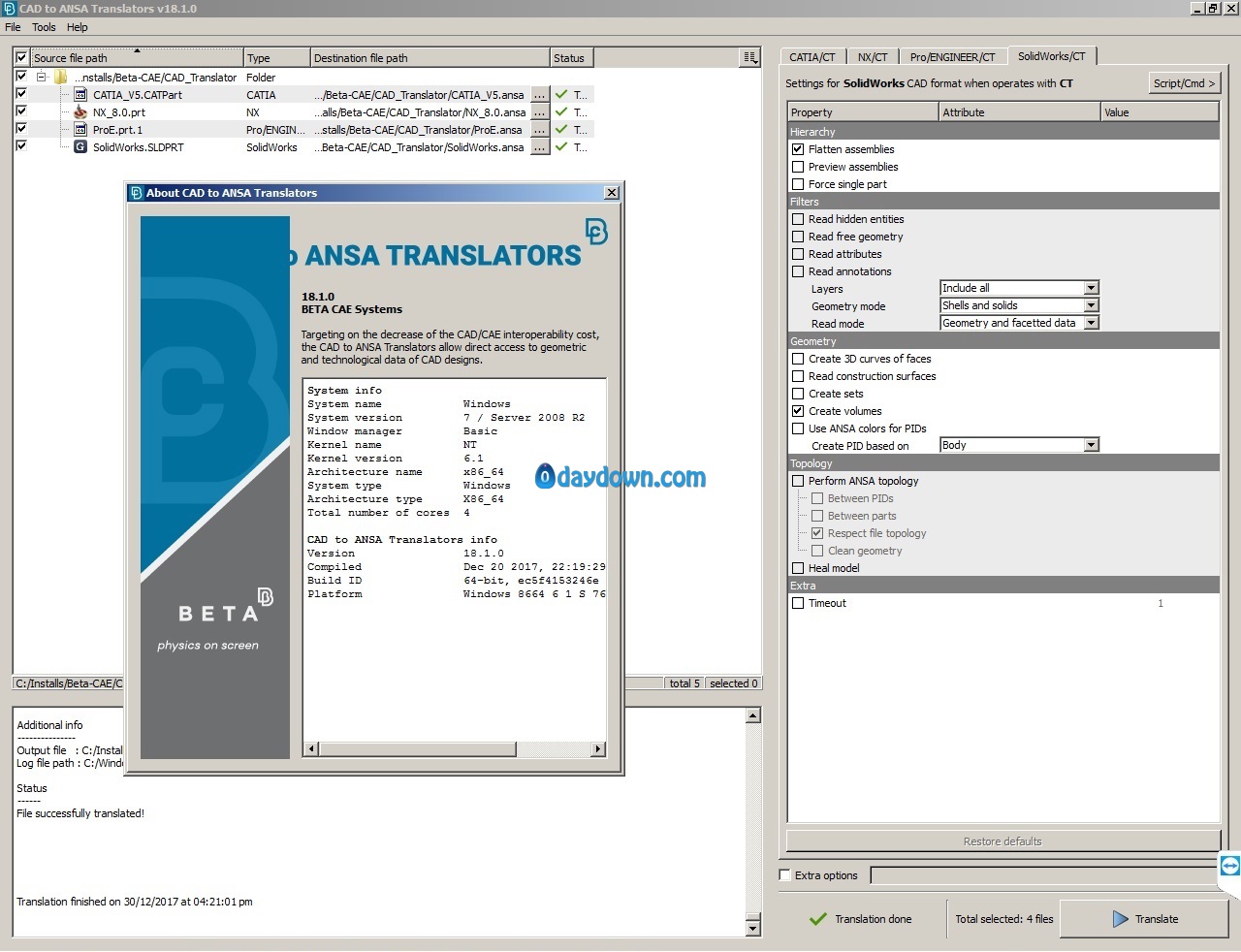1241x952 pixels.
Task: Sort by Source file path column
Action: click(136, 58)
